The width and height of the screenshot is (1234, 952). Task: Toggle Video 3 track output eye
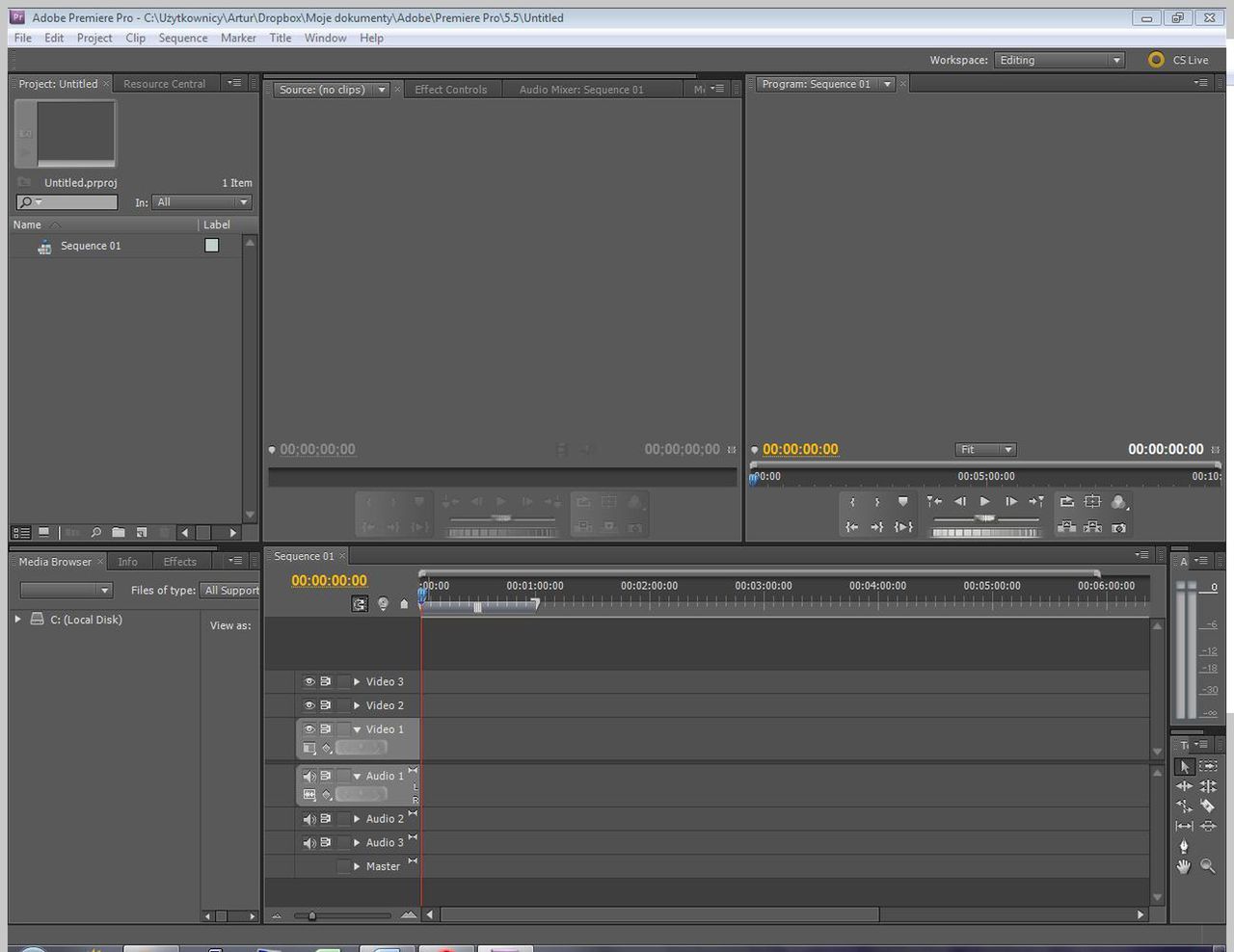309,681
